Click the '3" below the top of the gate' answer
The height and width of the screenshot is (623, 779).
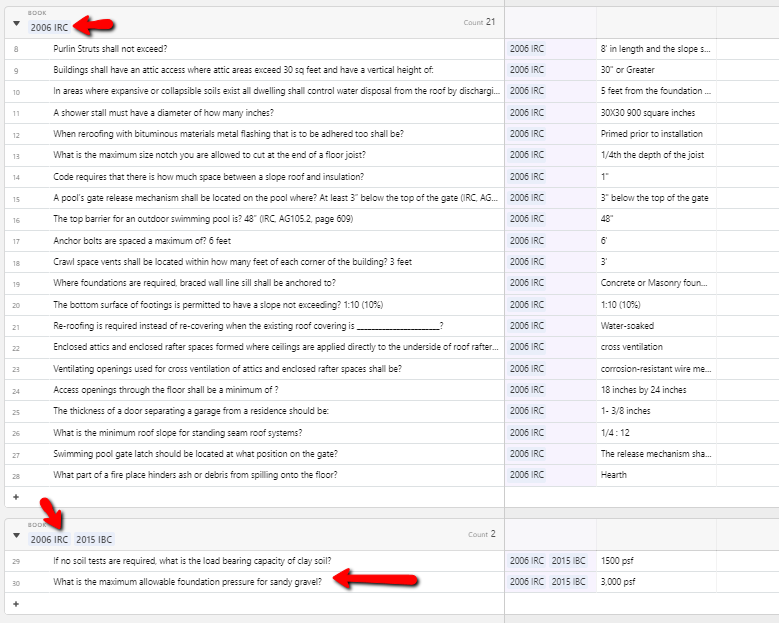(654, 198)
